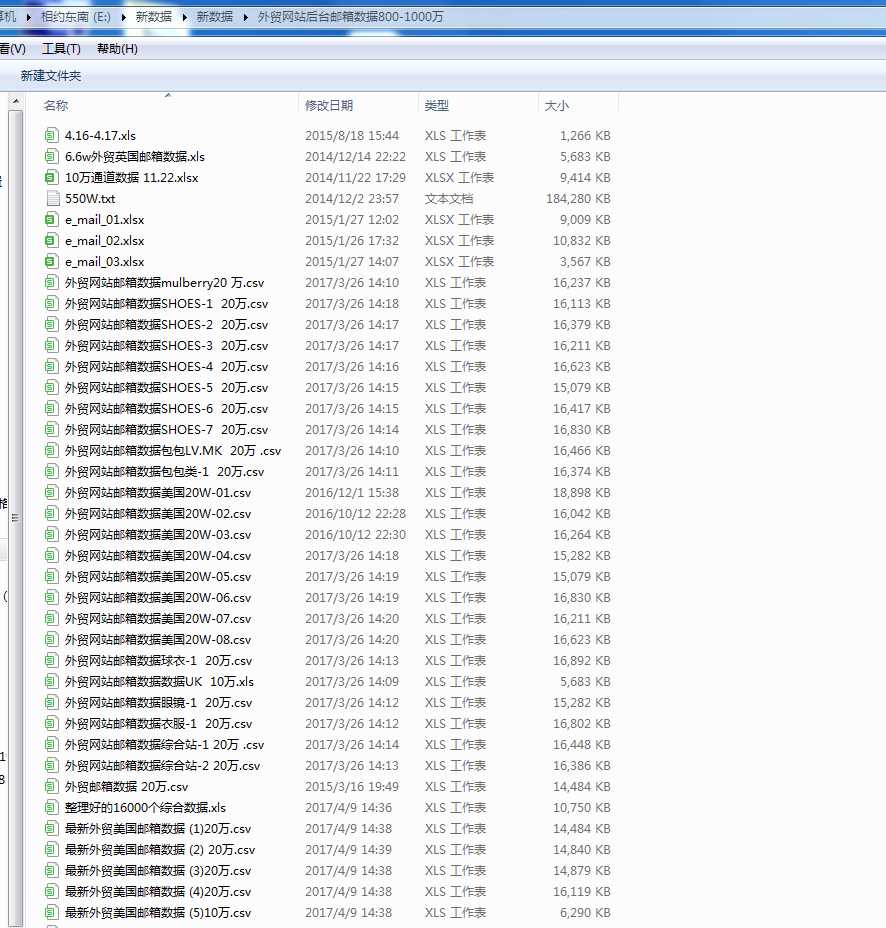Screen dimensions: 886x928
Task: Click the xlsx icon of 10万通道数据 11.22.xlsx
Action: 51,178
